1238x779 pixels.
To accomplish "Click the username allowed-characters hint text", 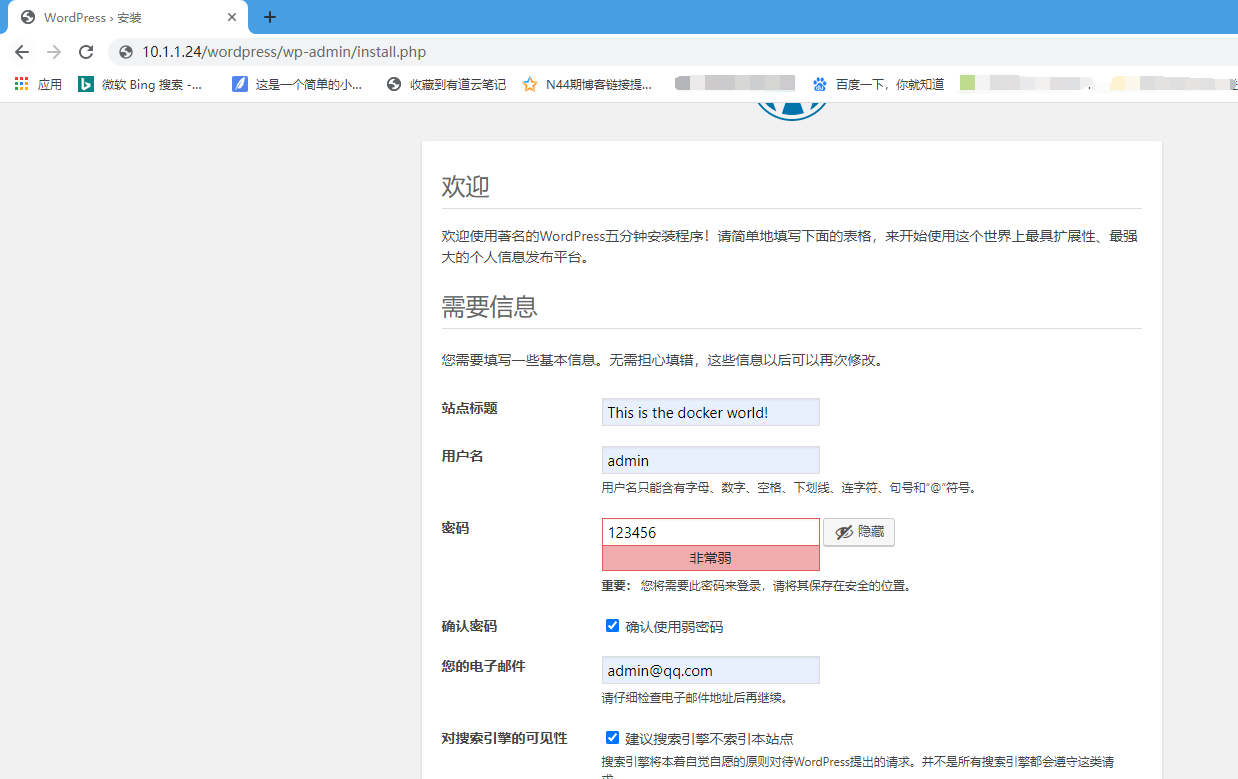I will [789, 488].
